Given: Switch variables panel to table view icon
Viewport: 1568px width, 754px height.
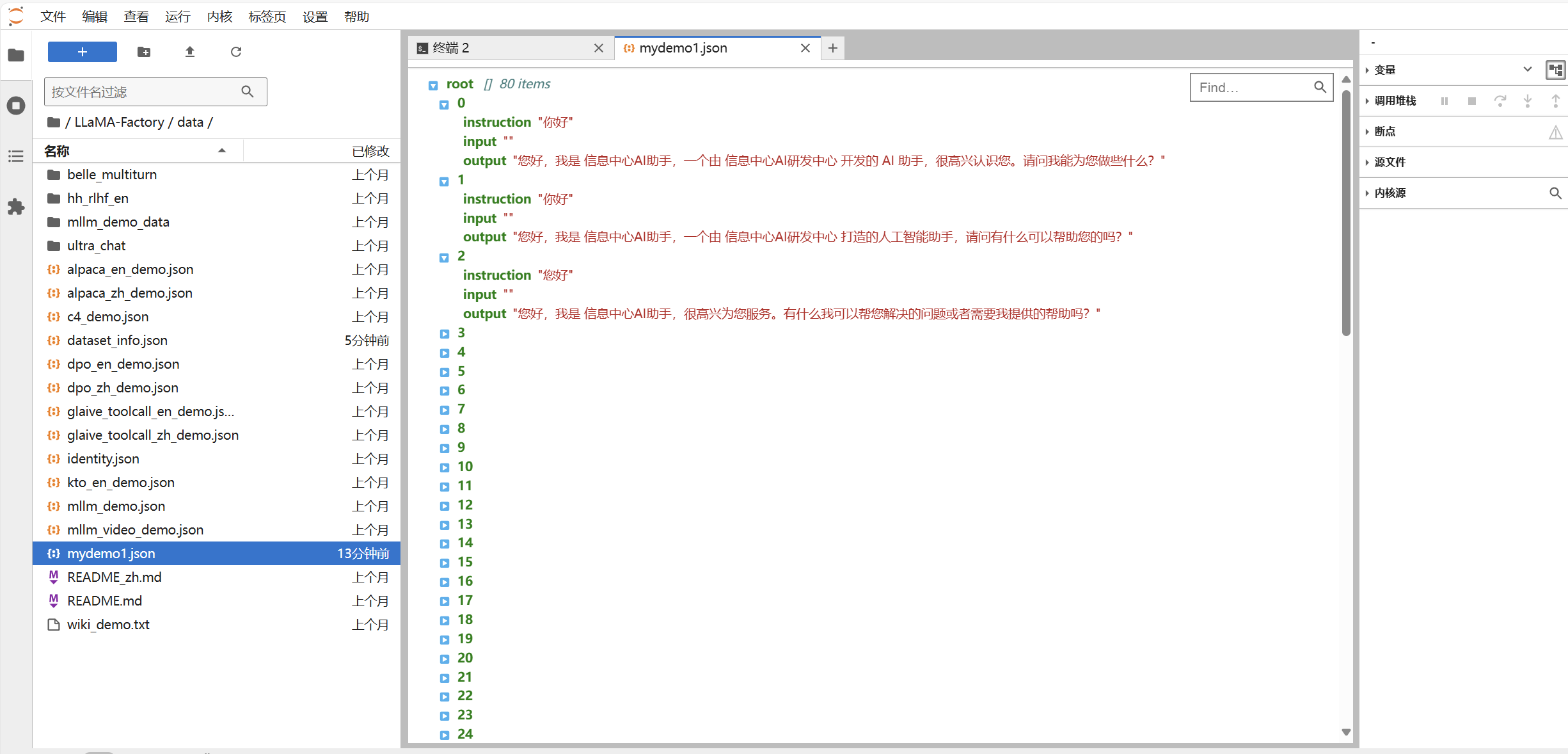Looking at the screenshot, I should click(1555, 70).
